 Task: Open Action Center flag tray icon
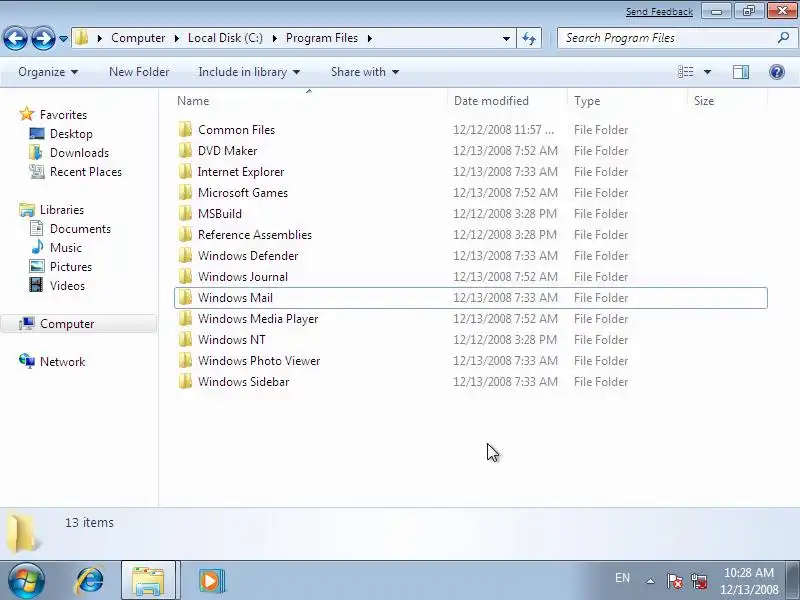(x=674, y=581)
